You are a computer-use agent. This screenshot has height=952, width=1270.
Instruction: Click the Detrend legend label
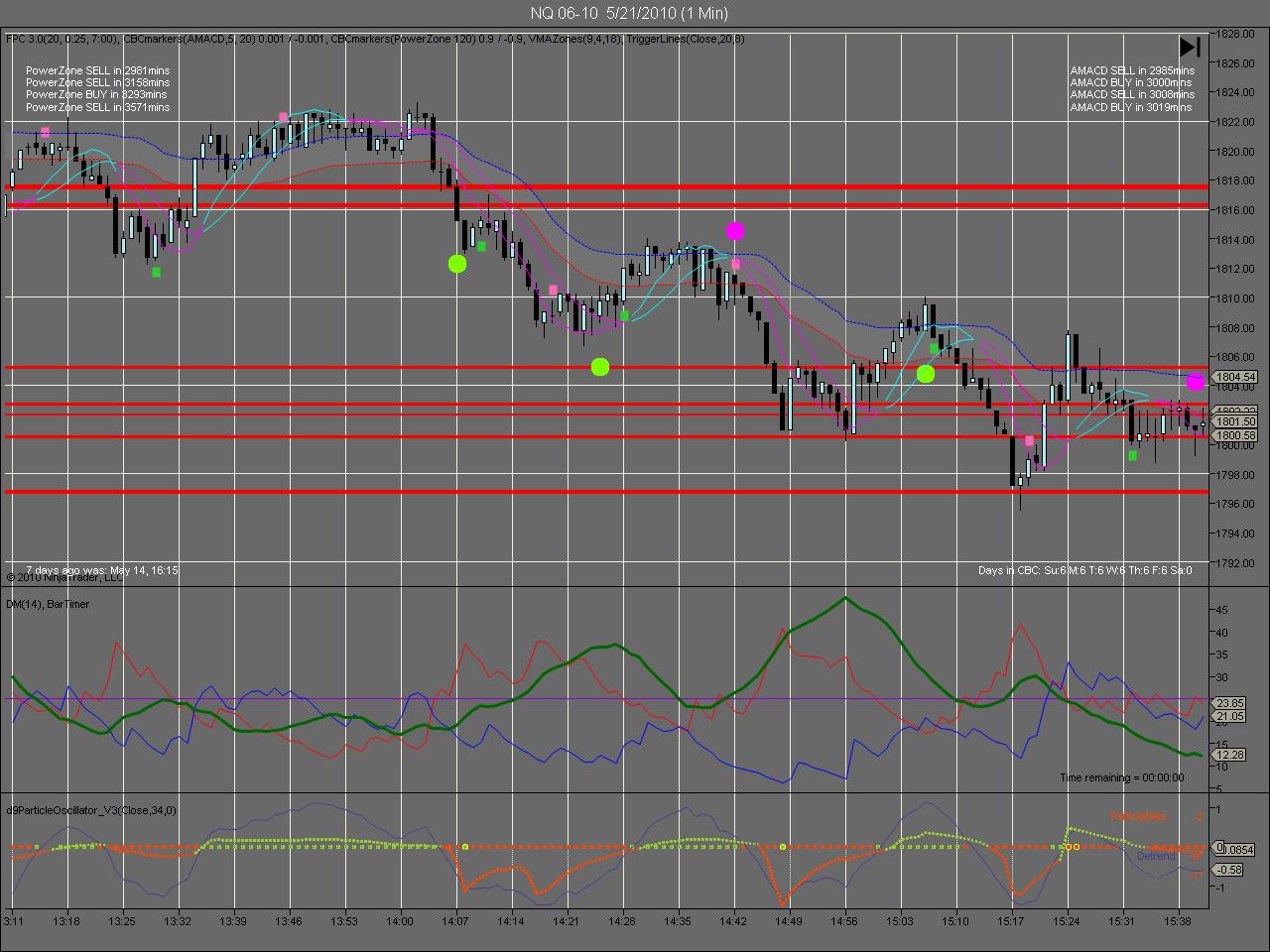coord(1155,855)
